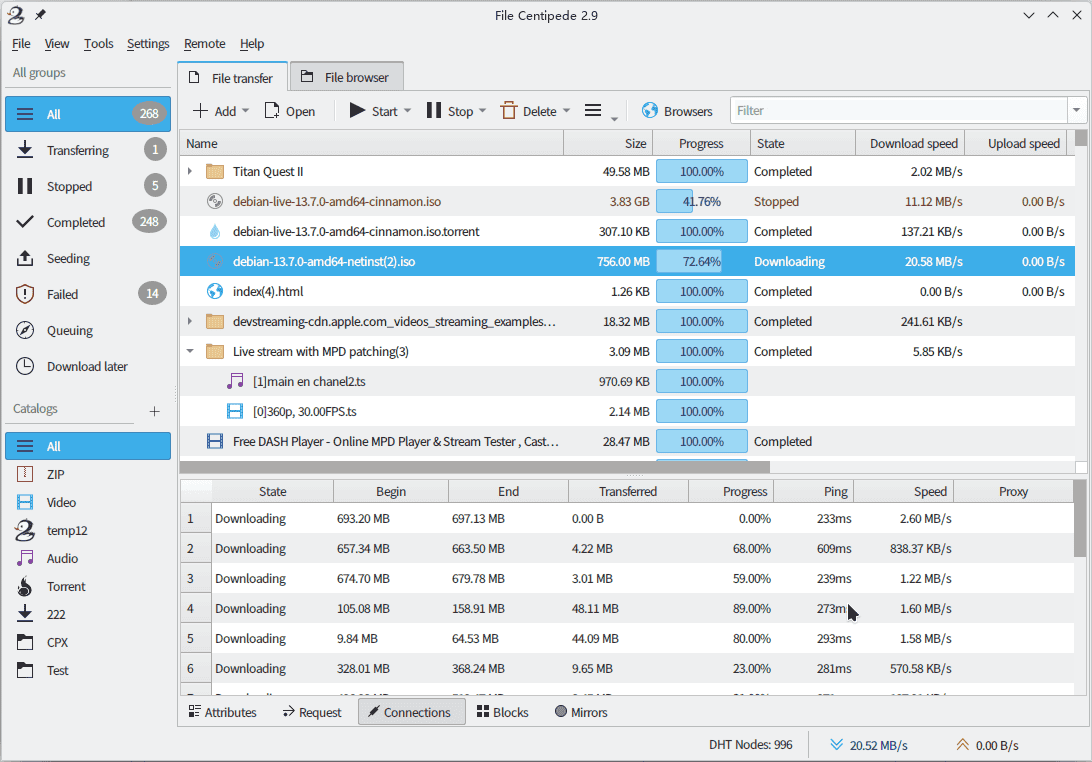Open the View menu
The width and height of the screenshot is (1092, 762).
tap(56, 43)
